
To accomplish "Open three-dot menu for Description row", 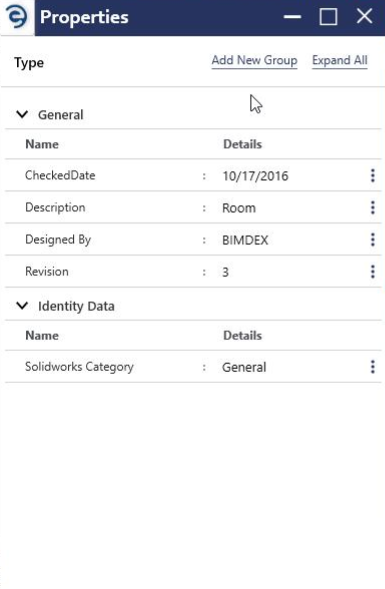I will (x=373, y=207).
